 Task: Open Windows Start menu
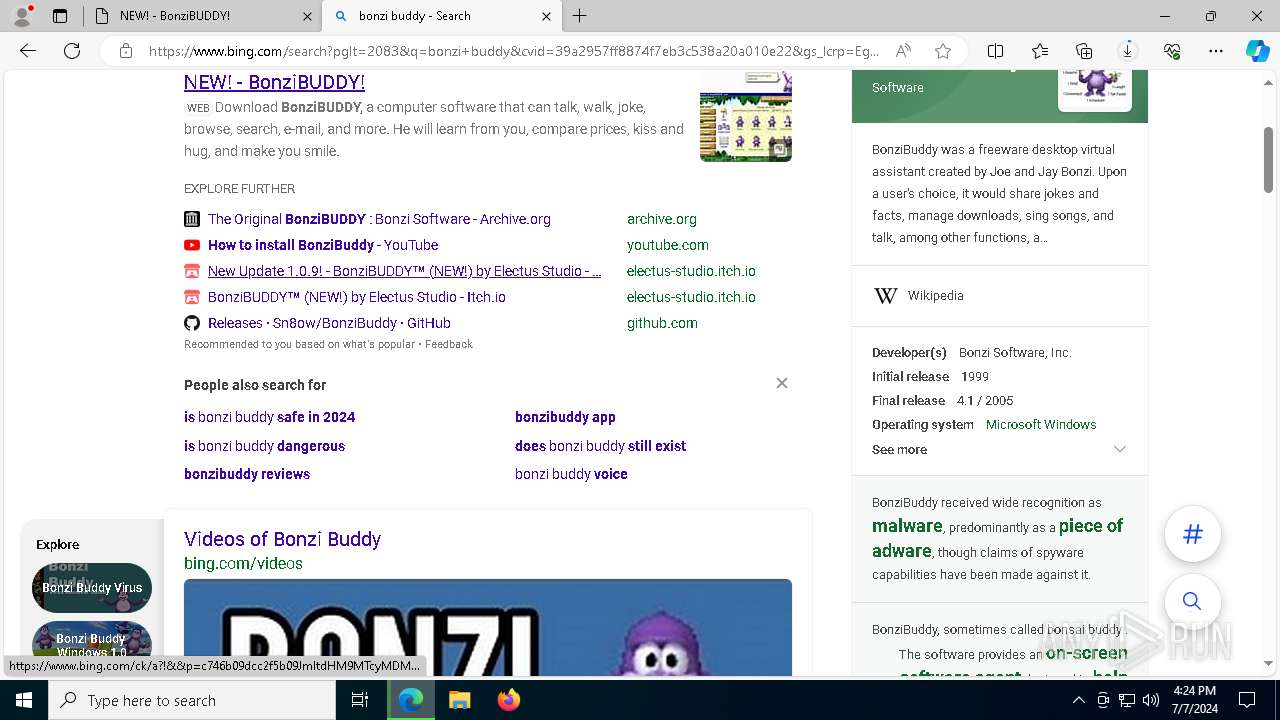coord(24,700)
